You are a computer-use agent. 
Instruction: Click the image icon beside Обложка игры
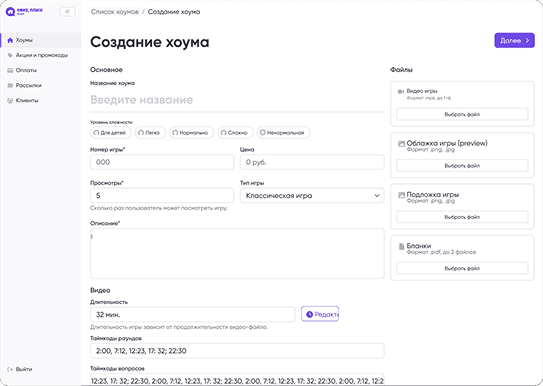pyautogui.click(x=401, y=144)
